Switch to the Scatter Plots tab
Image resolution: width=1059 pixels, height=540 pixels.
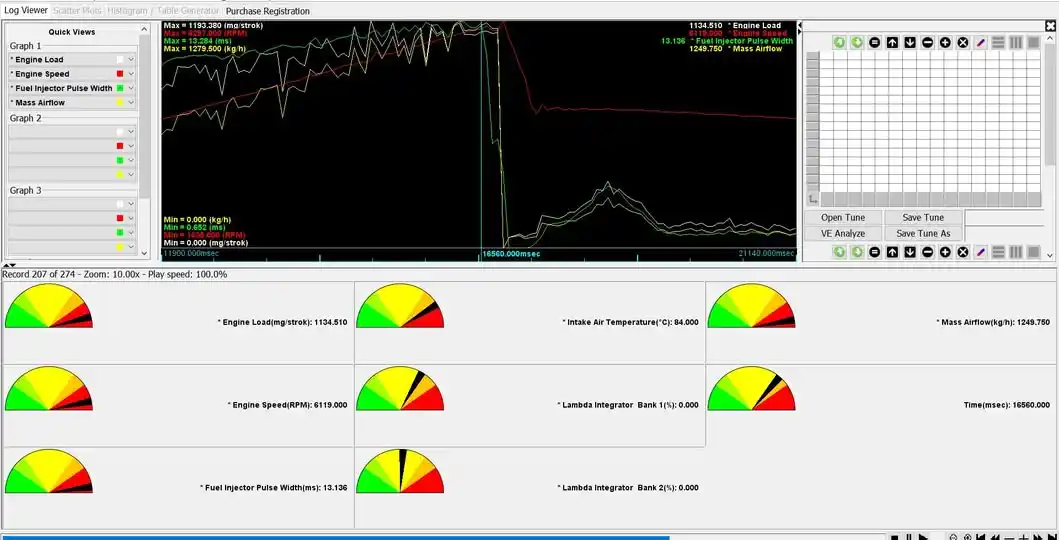78,10
